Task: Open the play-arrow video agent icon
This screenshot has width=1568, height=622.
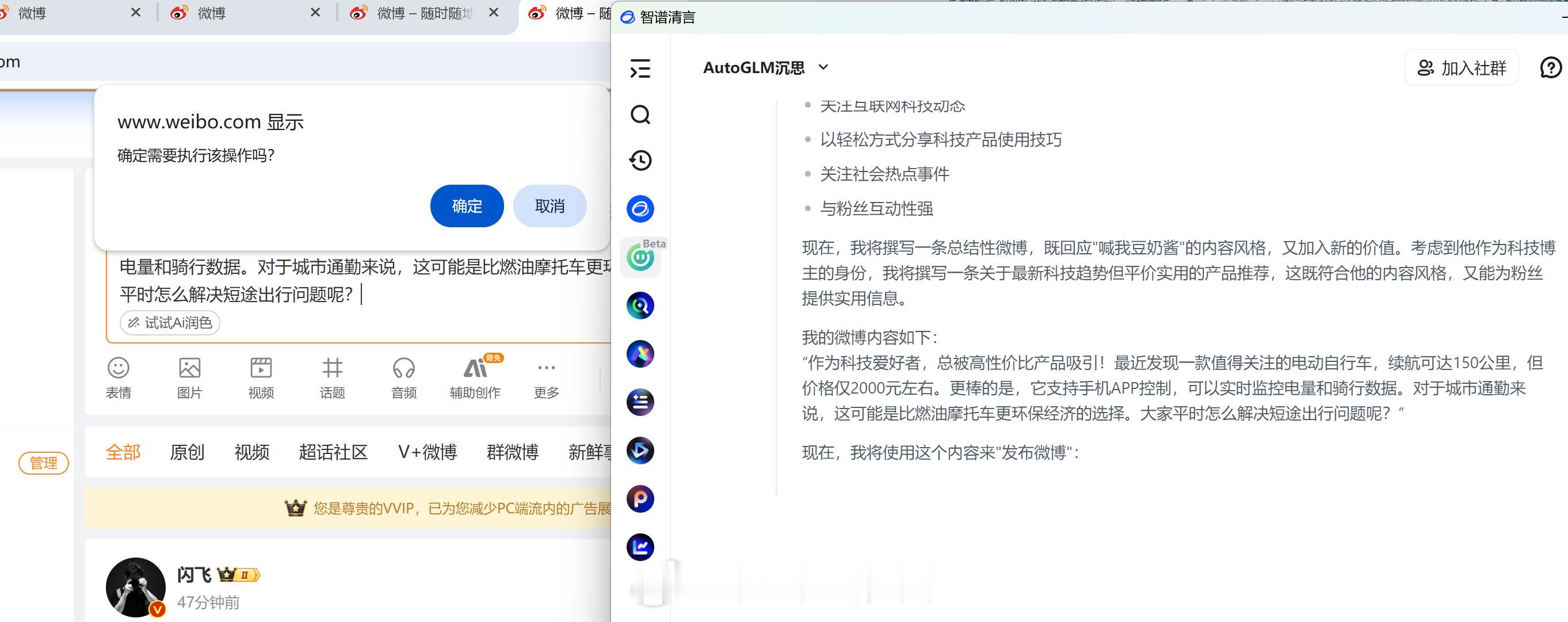Action: [640, 451]
